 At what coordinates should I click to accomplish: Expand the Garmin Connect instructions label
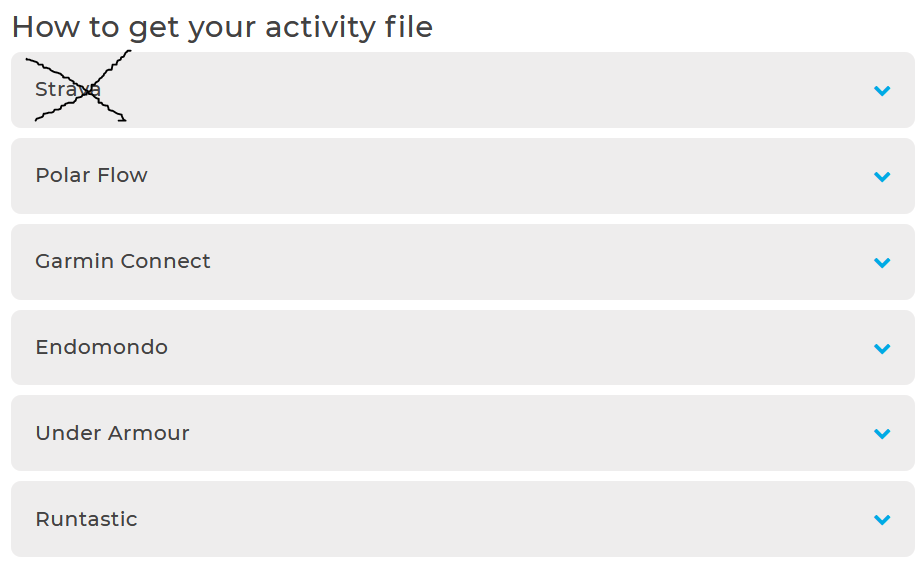pyautogui.click(x=122, y=262)
